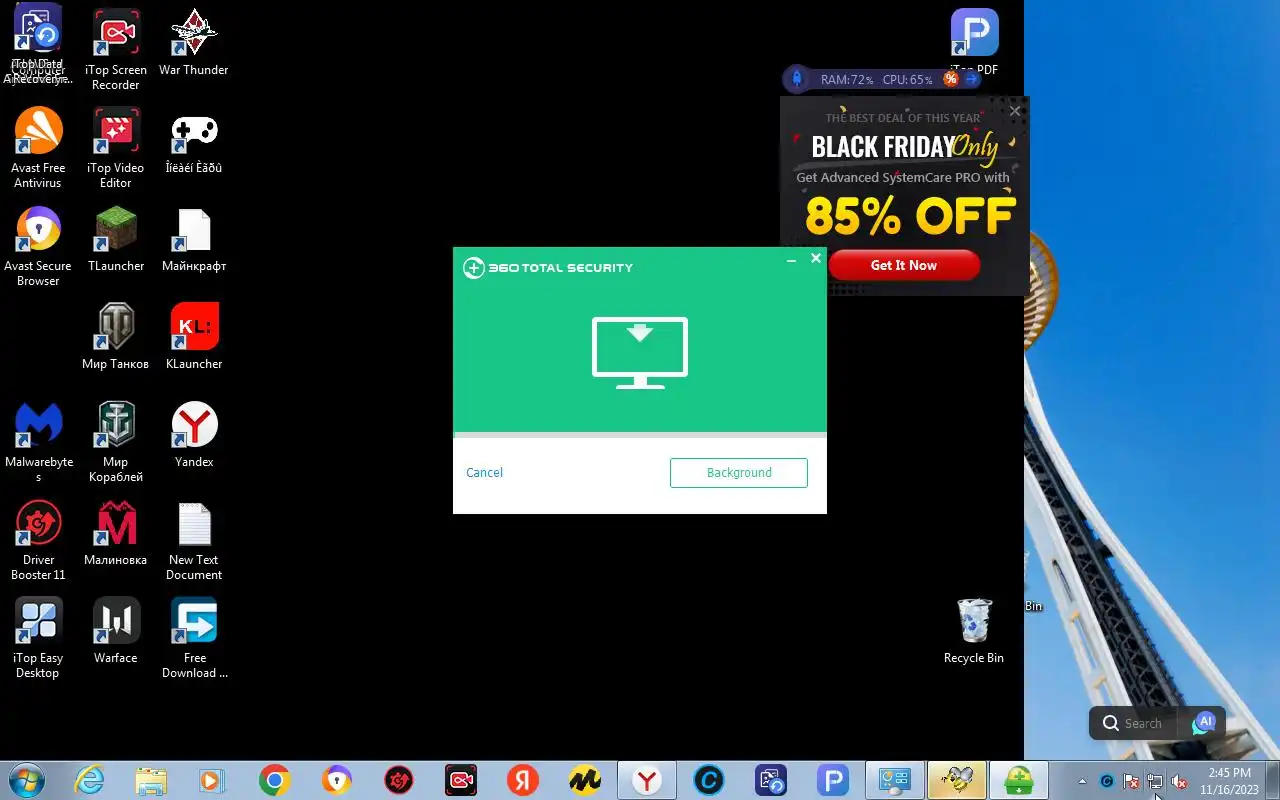Click blue arrow icon in performance widget

(x=970, y=79)
